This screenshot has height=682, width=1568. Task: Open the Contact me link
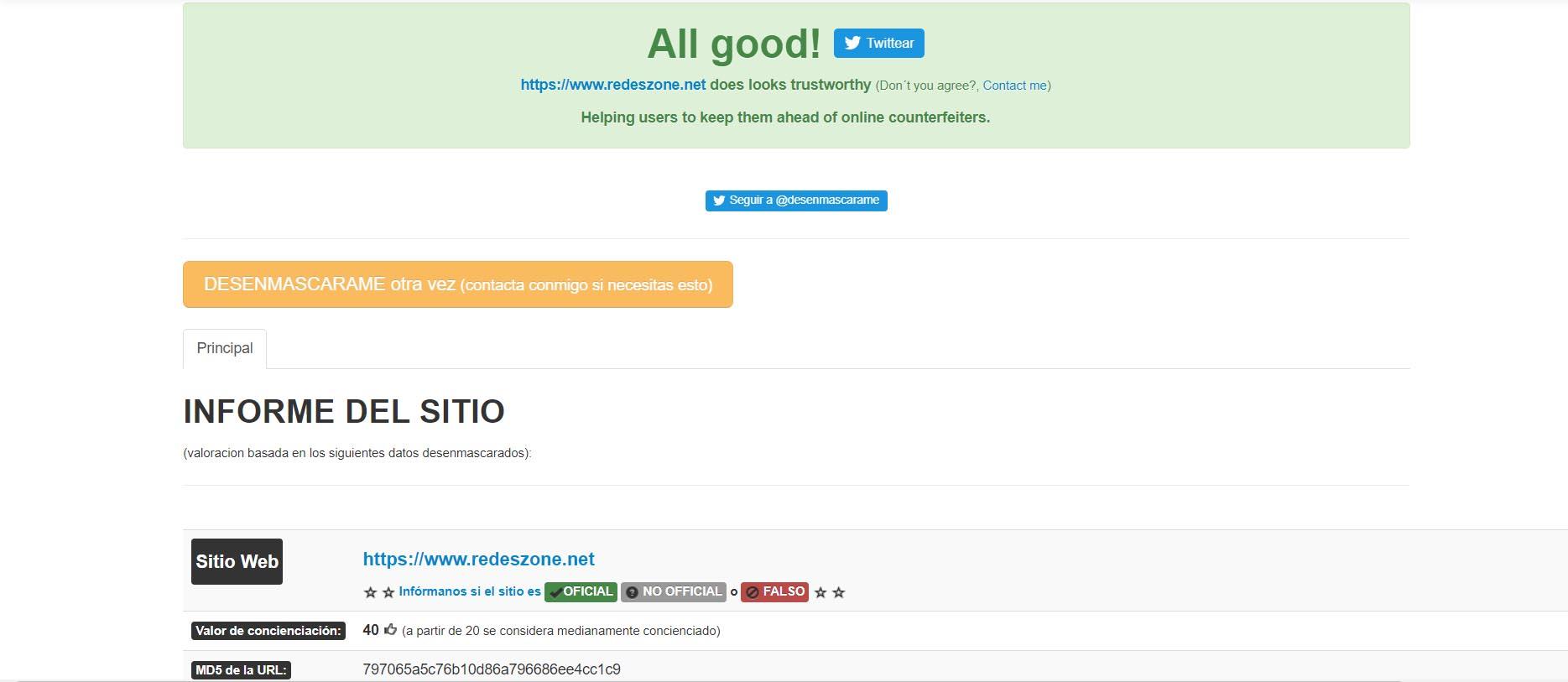click(1015, 86)
